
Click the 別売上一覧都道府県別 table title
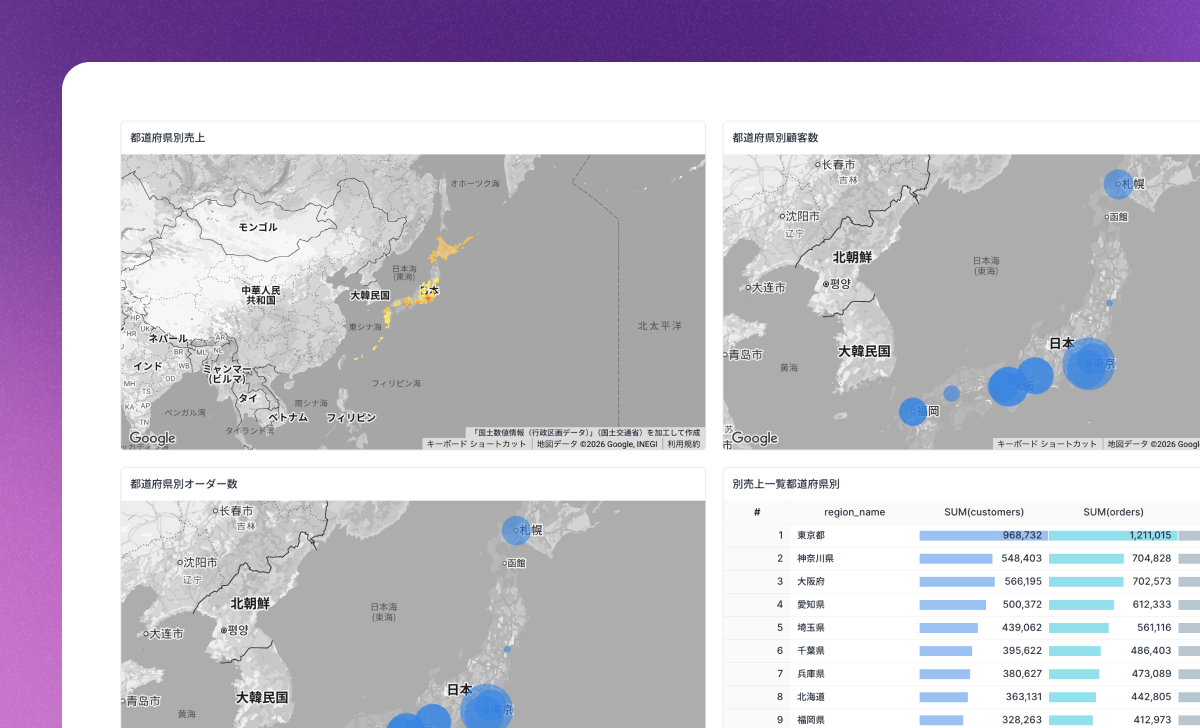(x=786, y=484)
